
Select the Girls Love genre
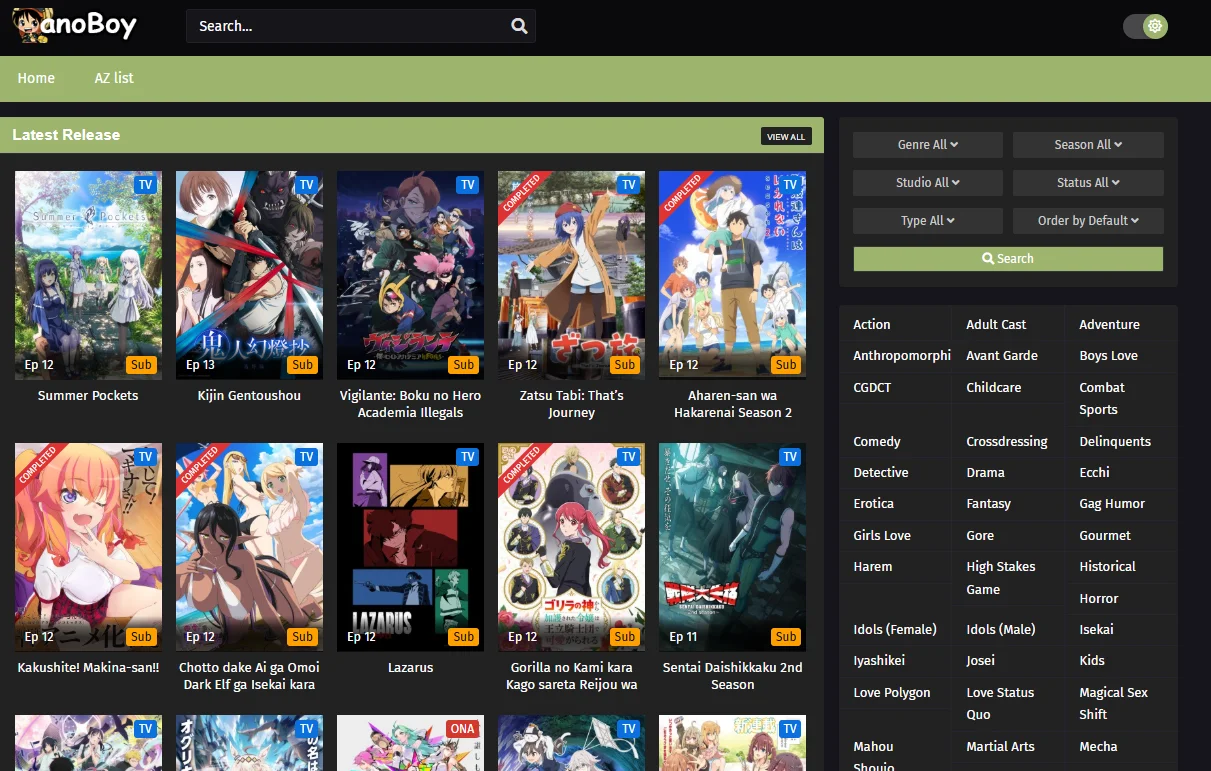coord(882,536)
